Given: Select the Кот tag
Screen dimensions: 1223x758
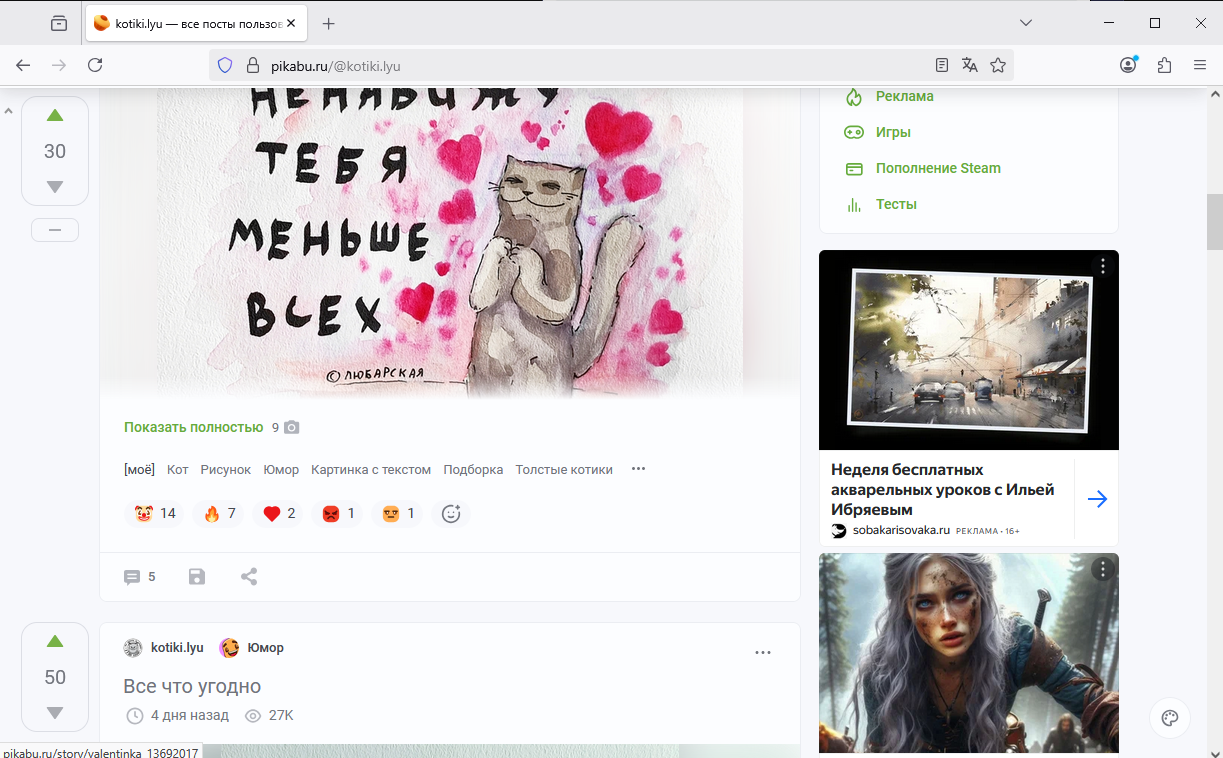Looking at the screenshot, I should click(x=178, y=469).
